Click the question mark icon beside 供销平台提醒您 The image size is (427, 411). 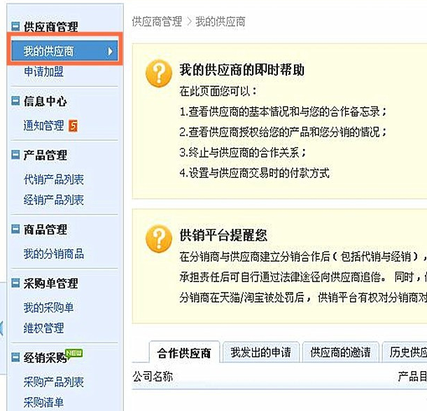coord(159,239)
